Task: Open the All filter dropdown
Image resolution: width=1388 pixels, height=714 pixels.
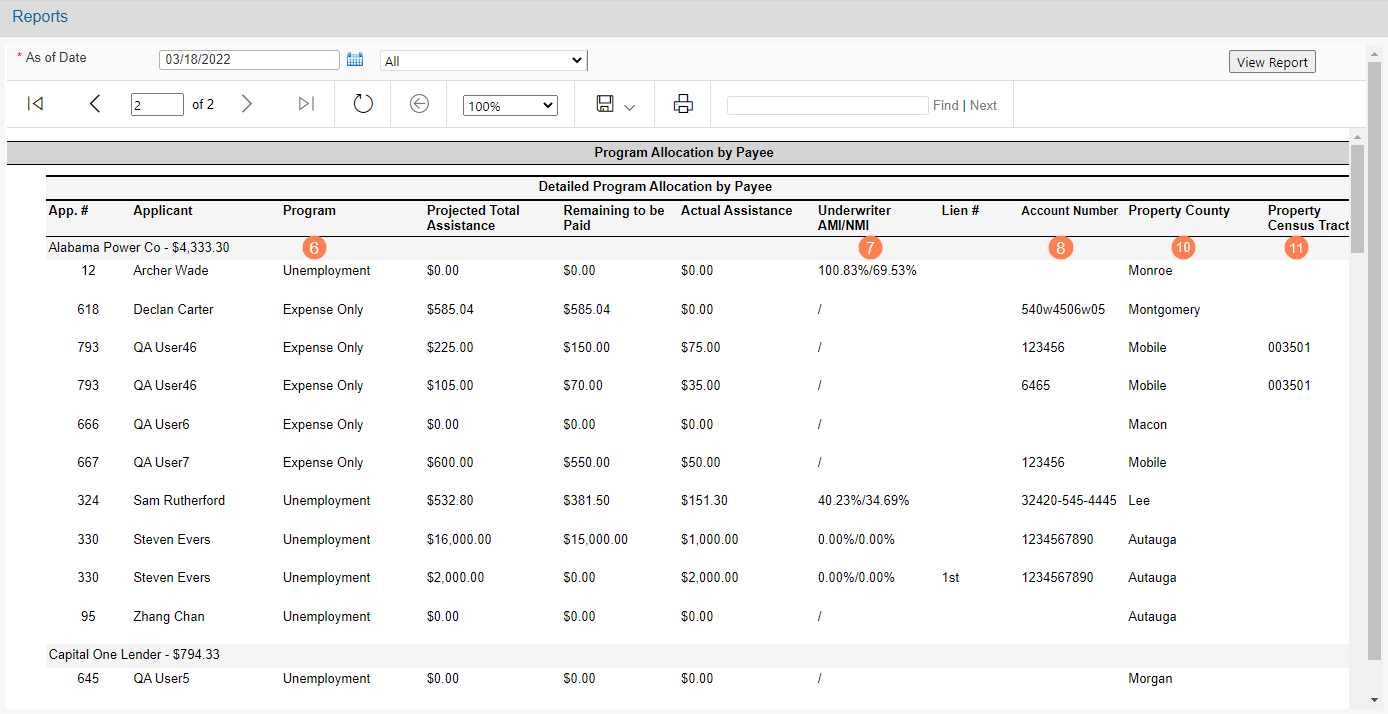Action: click(x=483, y=61)
